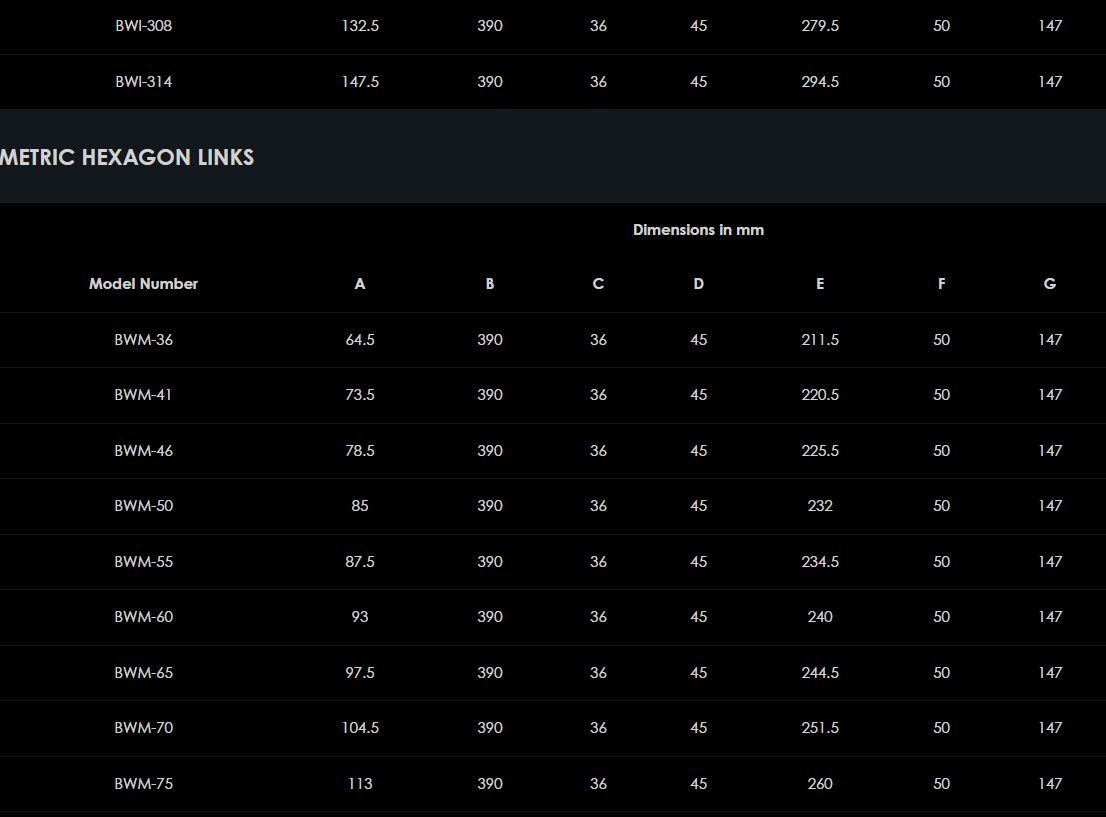
Task: Select the BWM-41 model number cell
Action: [x=143, y=395]
